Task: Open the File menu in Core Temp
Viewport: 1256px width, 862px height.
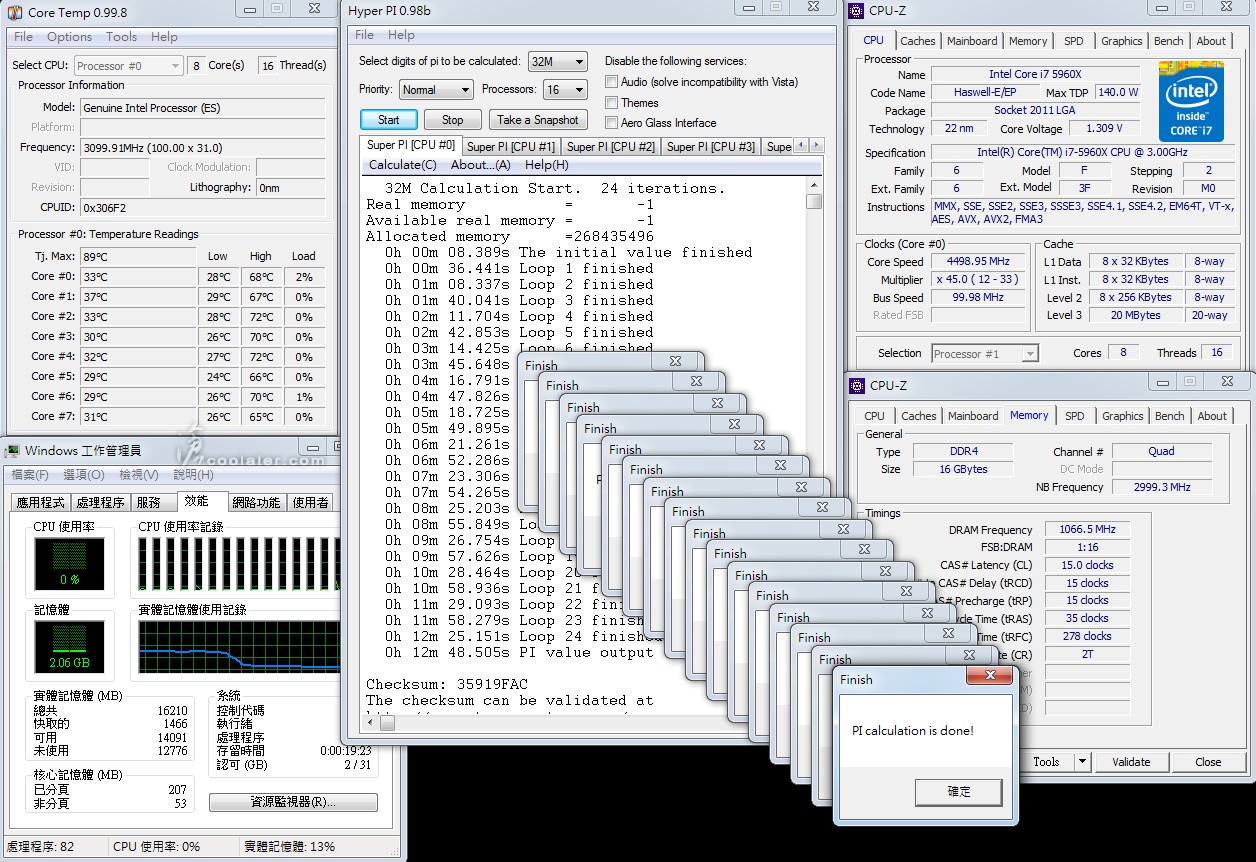Action: (23, 37)
